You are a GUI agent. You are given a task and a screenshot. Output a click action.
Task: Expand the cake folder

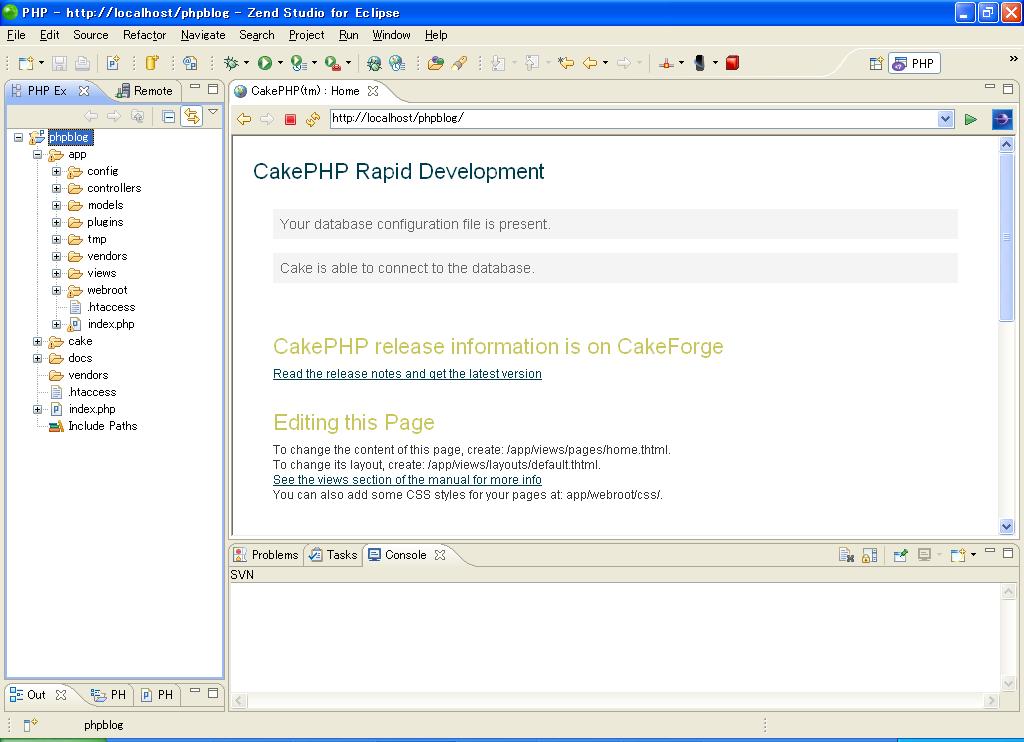[x=37, y=341]
